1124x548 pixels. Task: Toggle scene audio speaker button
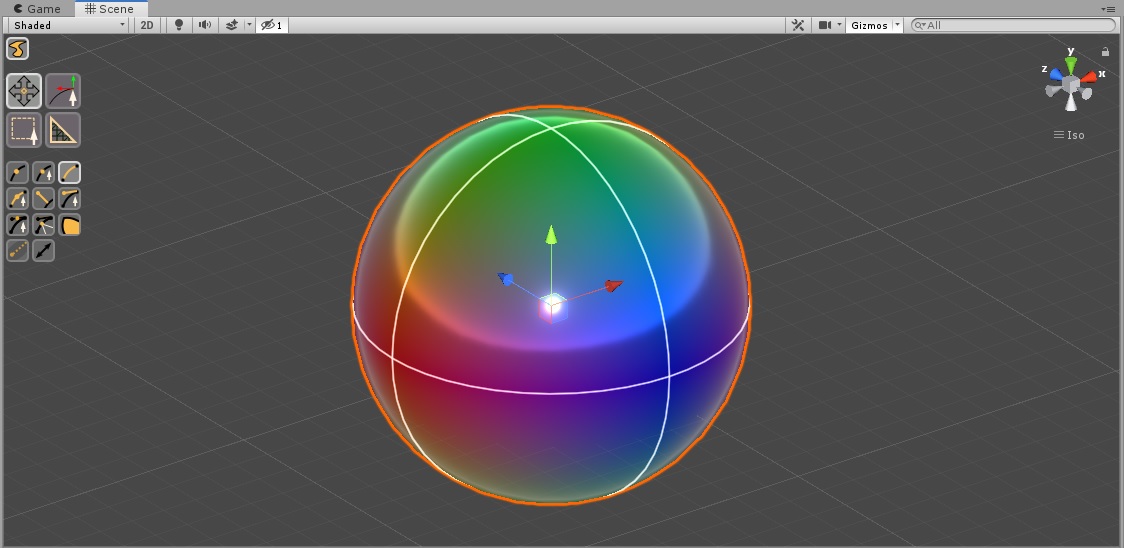[x=205, y=25]
